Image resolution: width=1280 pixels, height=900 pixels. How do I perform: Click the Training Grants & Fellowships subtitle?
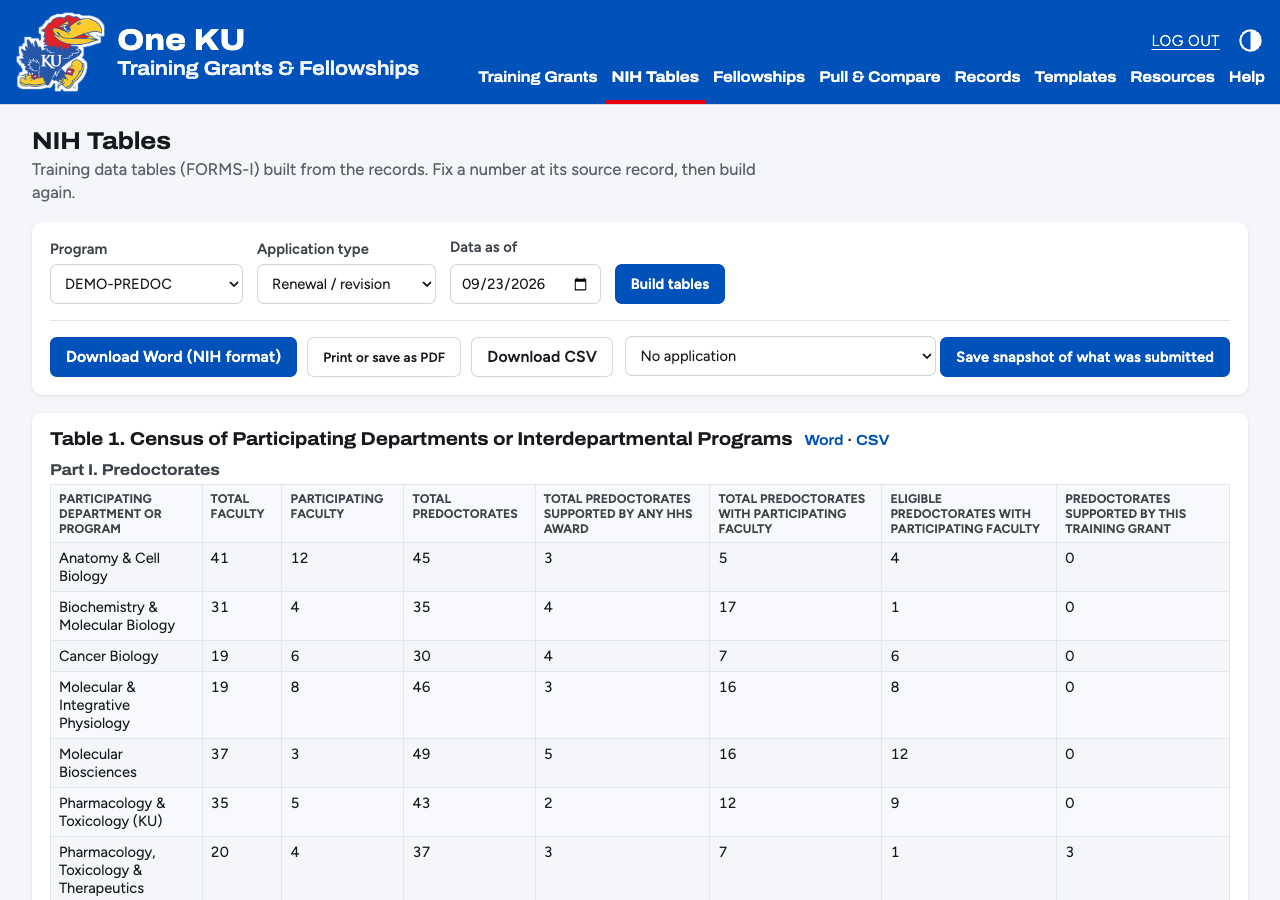[268, 68]
